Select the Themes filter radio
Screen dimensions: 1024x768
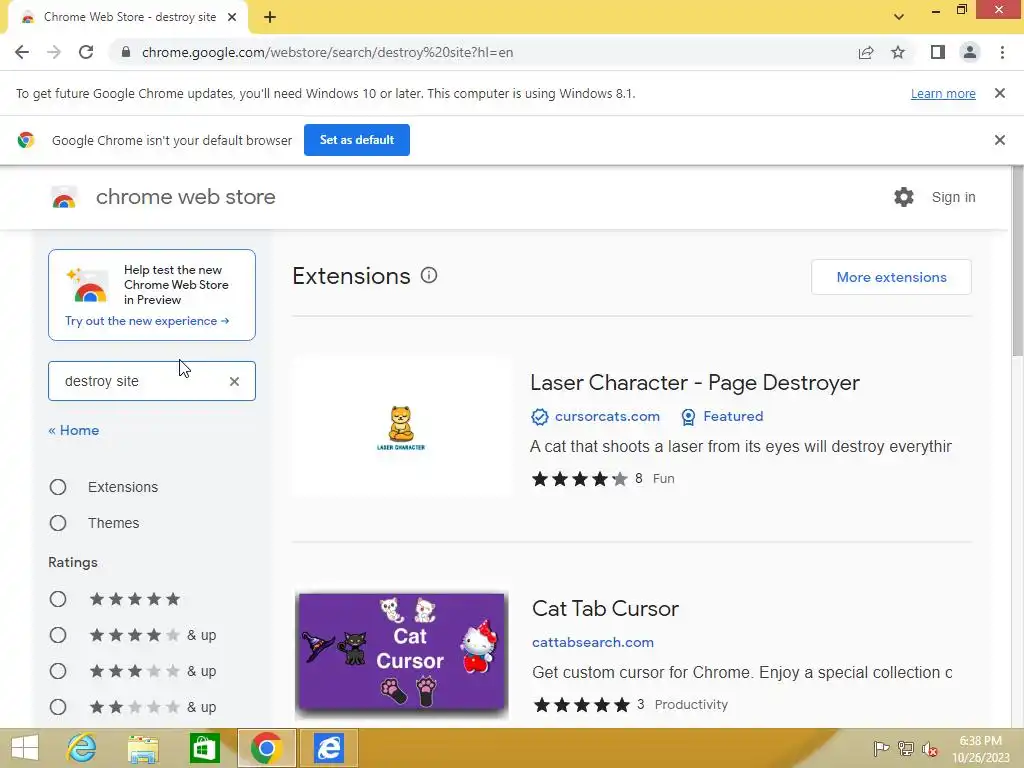[58, 523]
